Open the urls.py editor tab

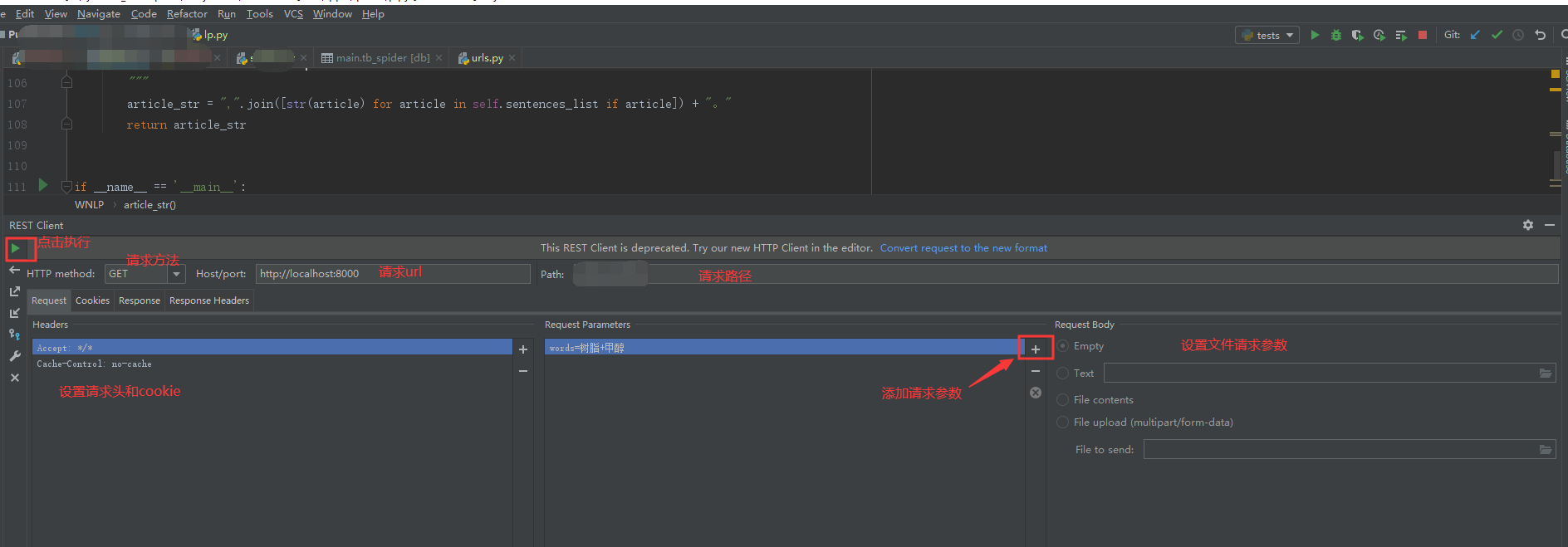point(487,58)
